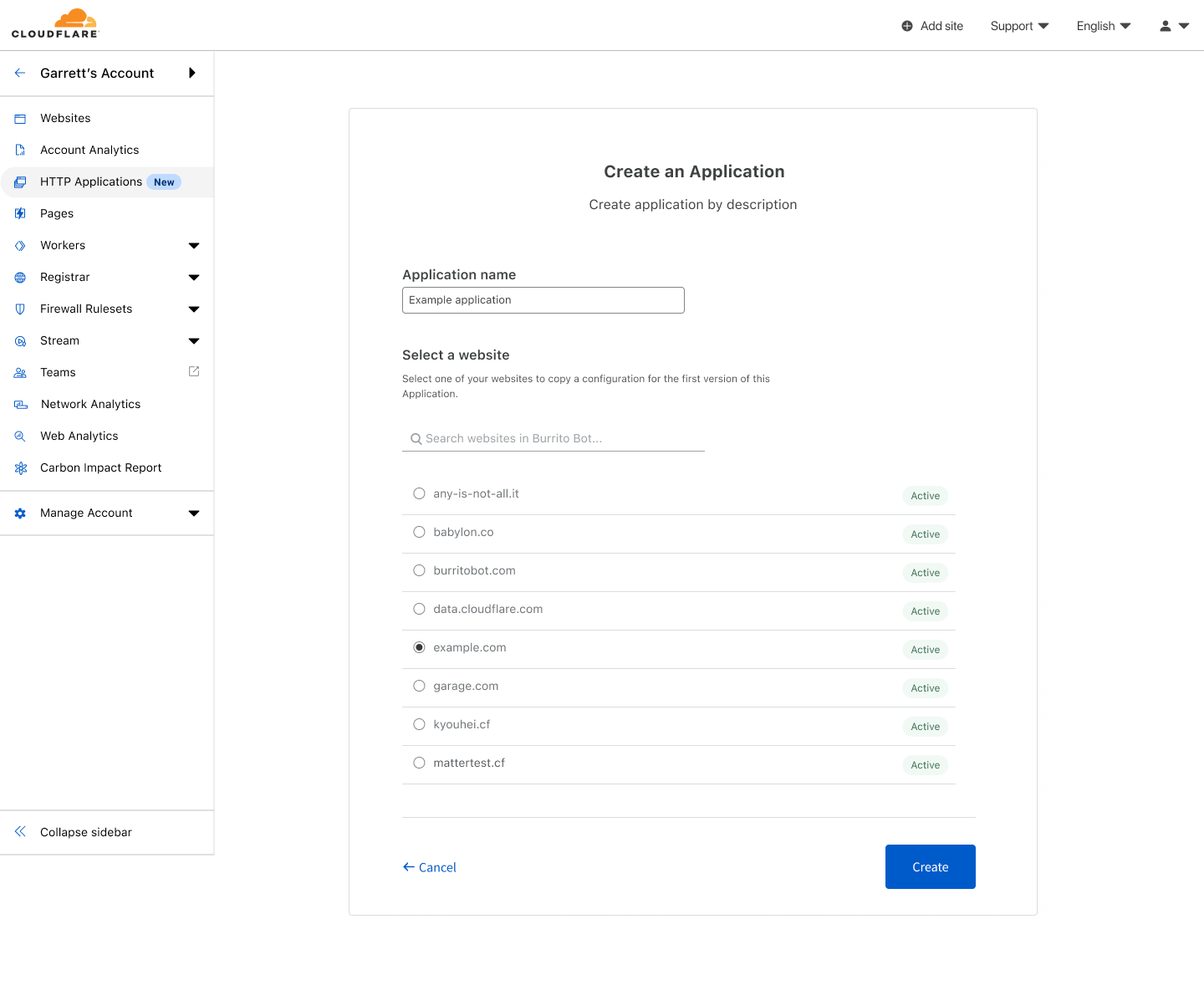Click the HTTP Applications sidebar icon
Image resolution: width=1204 pixels, height=1006 pixels.
pyautogui.click(x=20, y=182)
